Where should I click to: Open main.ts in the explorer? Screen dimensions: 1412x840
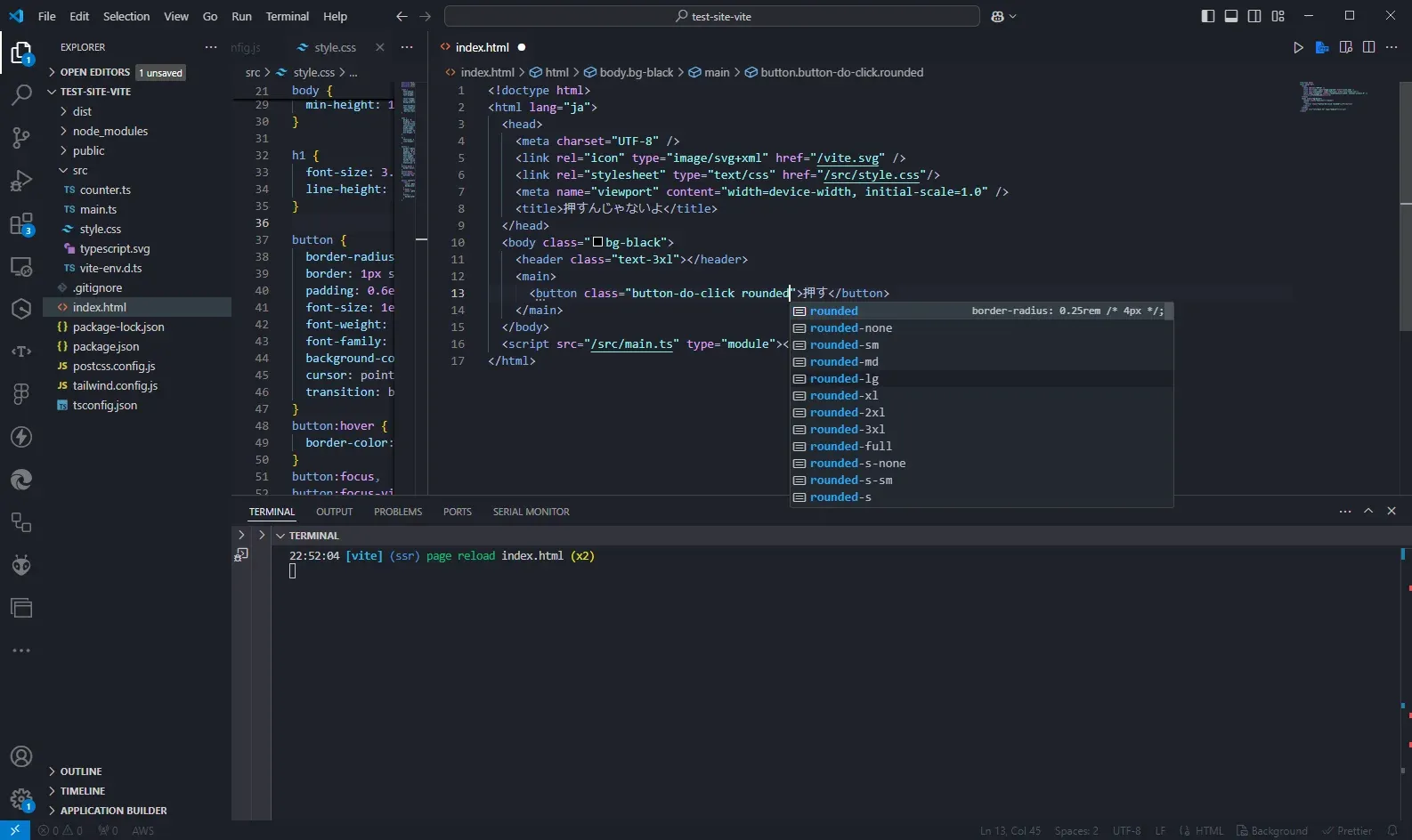click(98, 209)
